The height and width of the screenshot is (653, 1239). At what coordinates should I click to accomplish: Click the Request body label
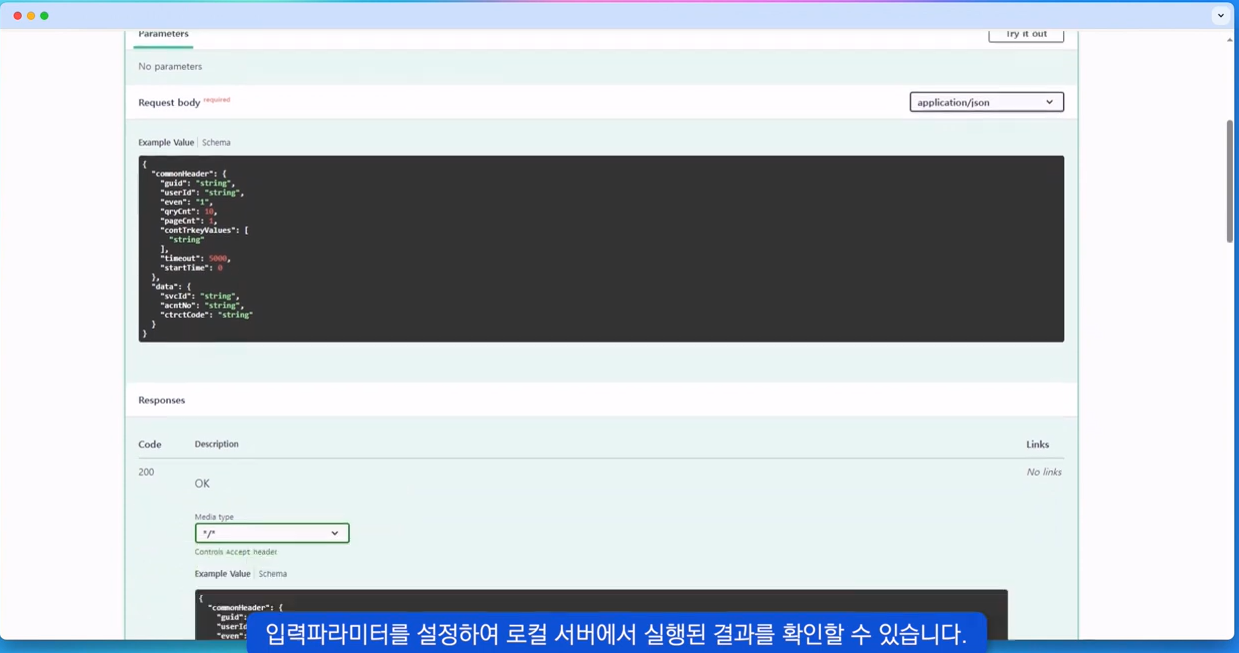pos(169,102)
